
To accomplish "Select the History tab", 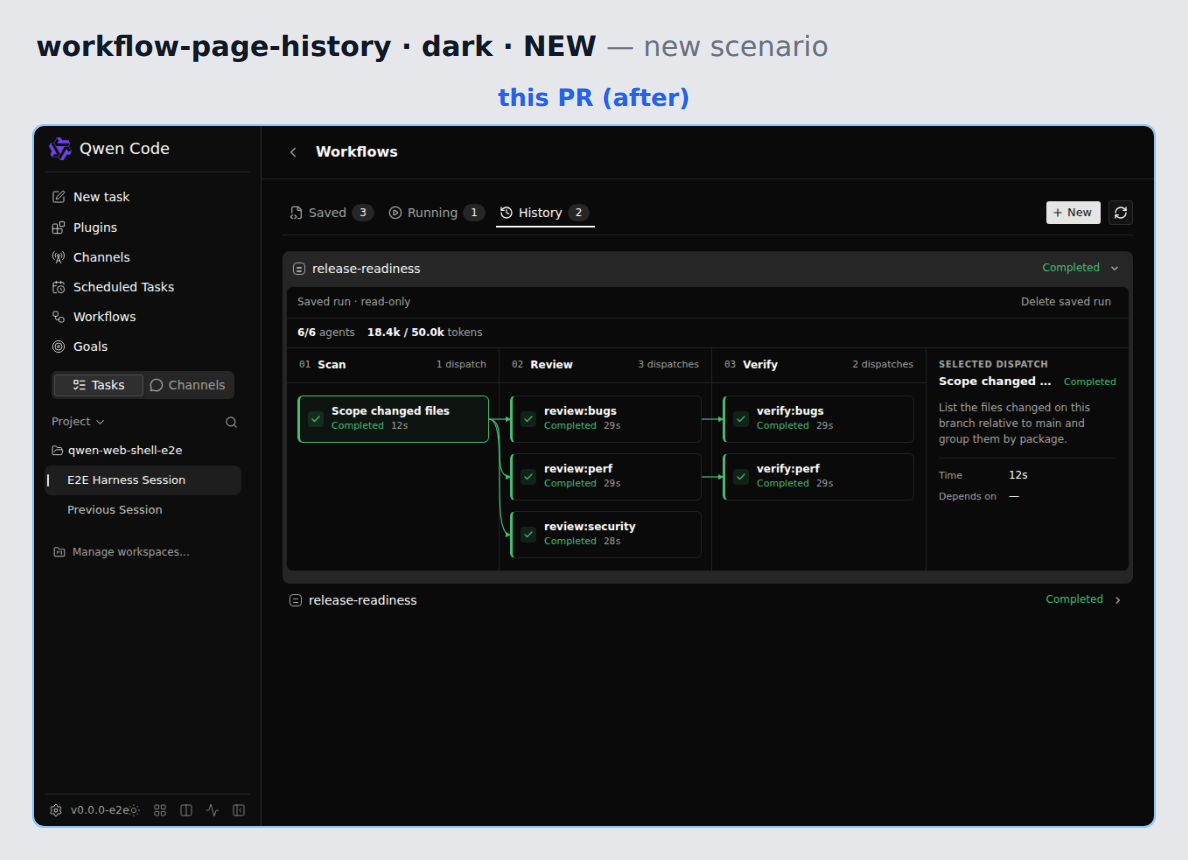I will (545, 213).
